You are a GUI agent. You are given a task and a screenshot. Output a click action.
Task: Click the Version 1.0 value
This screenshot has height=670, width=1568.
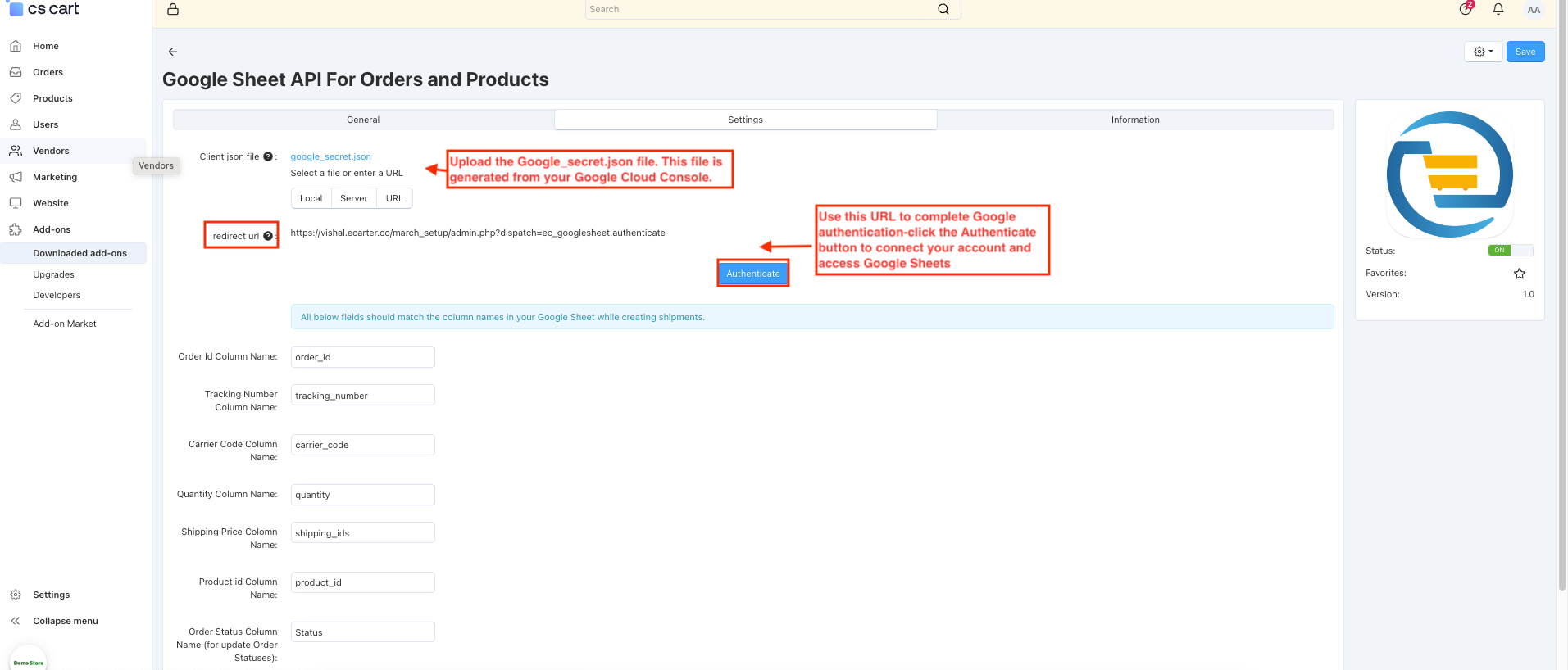(x=1529, y=294)
